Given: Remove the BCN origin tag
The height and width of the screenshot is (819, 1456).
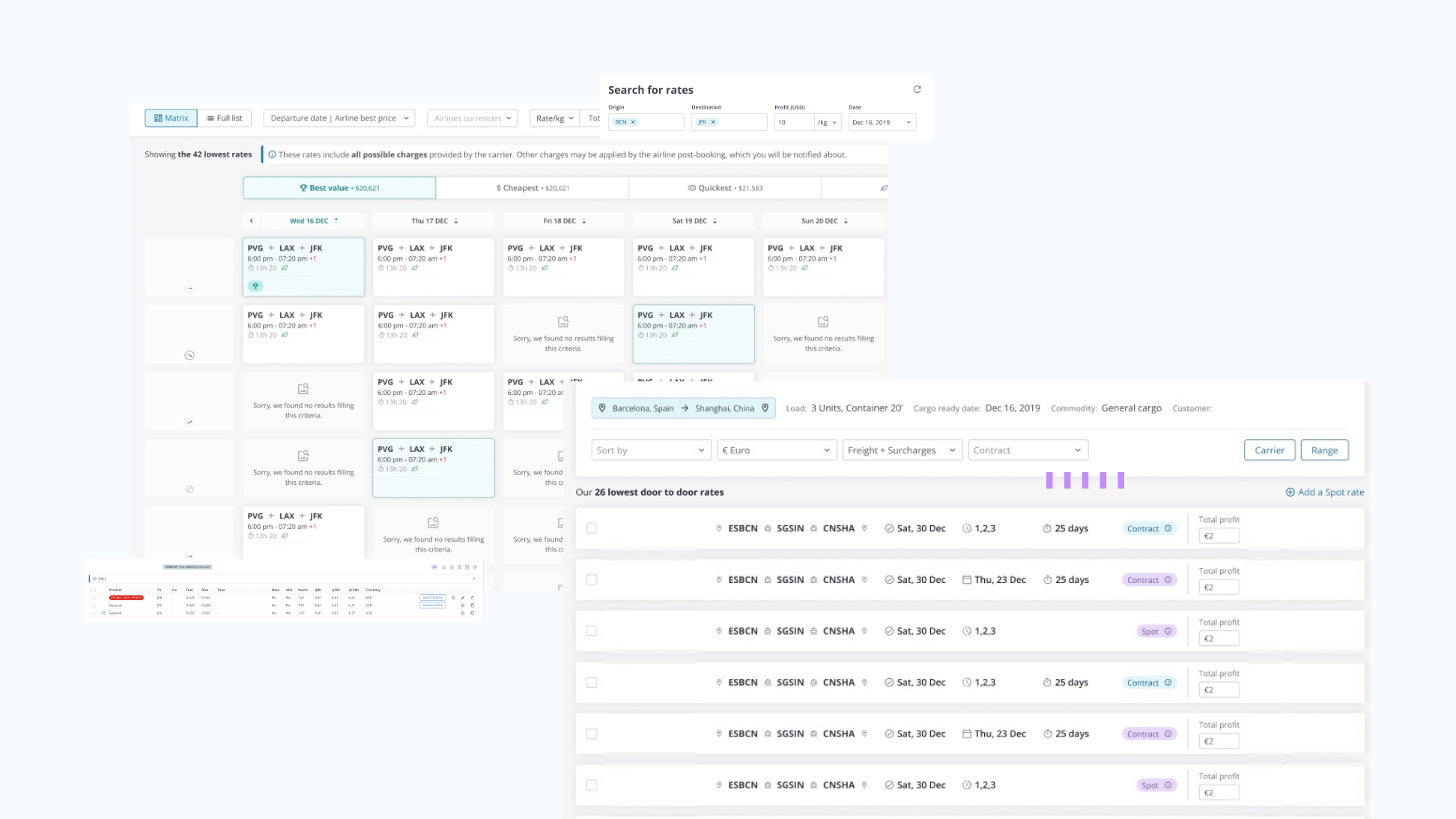Looking at the screenshot, I should (x=633, y=122).
